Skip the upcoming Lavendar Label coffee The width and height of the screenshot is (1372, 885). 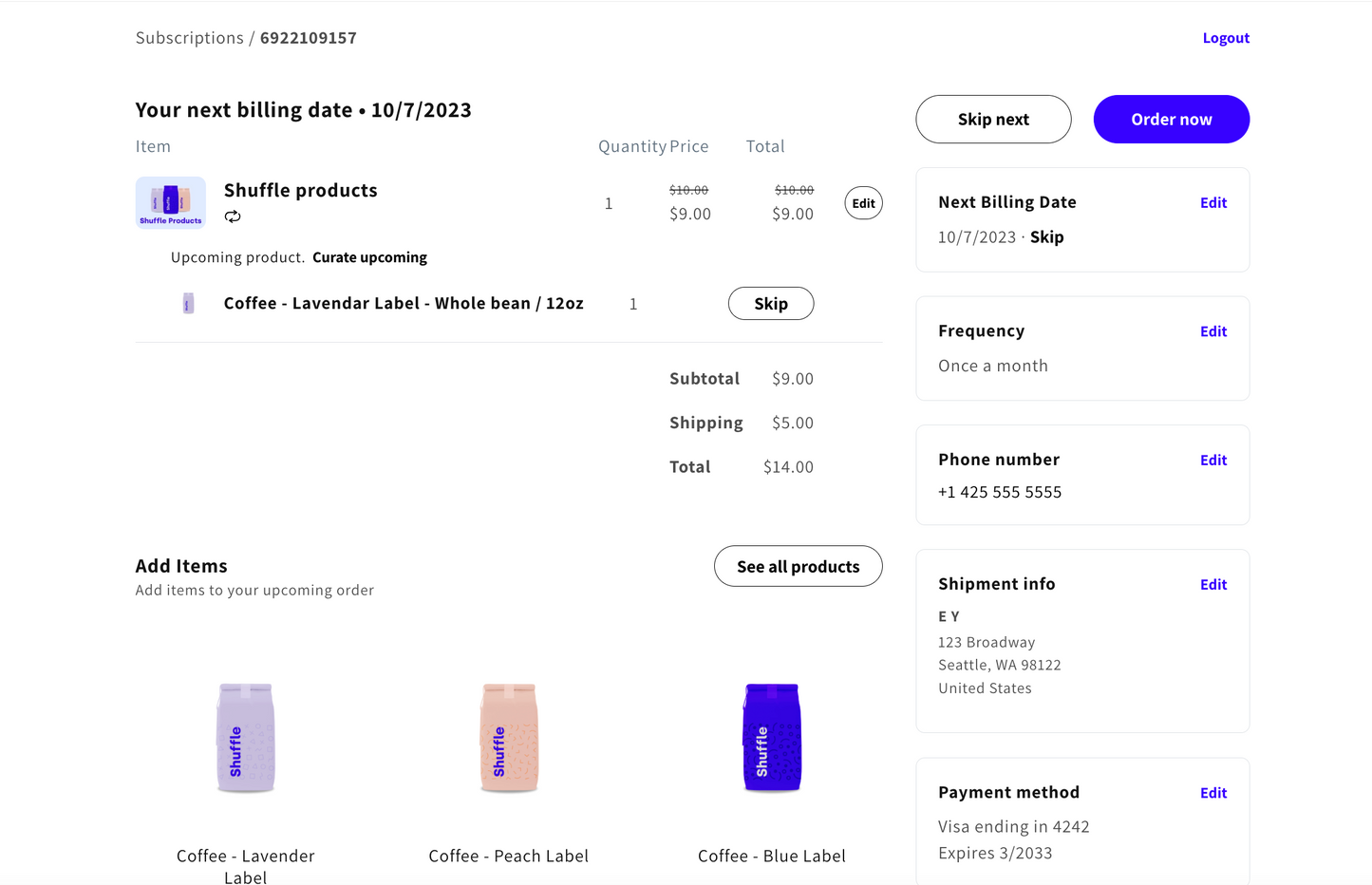click(x=770, y=304)
